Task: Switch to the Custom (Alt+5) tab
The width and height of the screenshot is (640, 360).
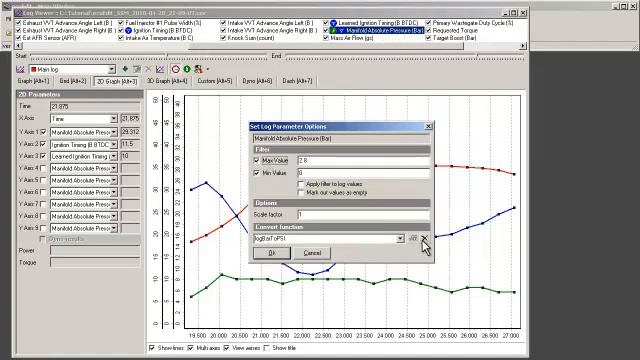Action: pos(215,81)
